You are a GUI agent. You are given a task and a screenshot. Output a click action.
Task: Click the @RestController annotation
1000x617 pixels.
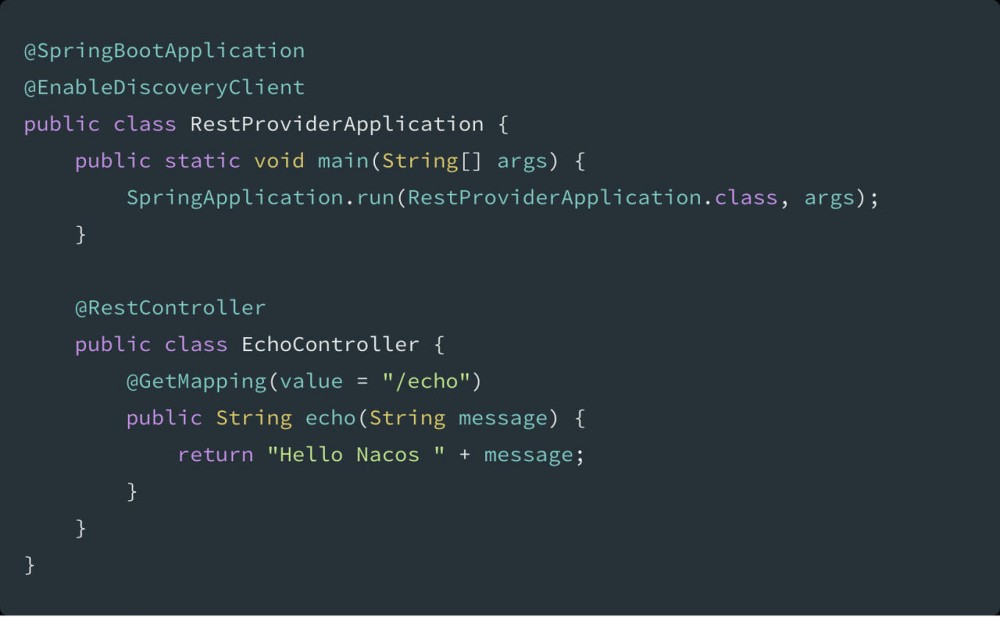coord(170,307)
